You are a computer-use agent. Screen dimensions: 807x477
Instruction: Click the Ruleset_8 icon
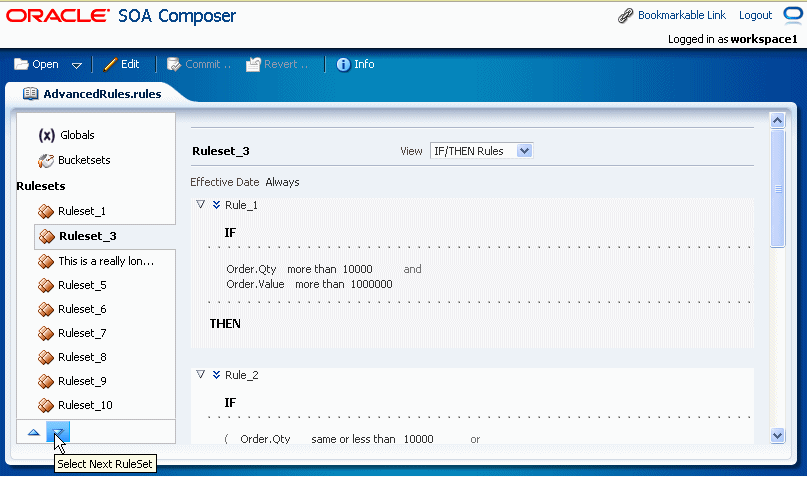(46, 357)
